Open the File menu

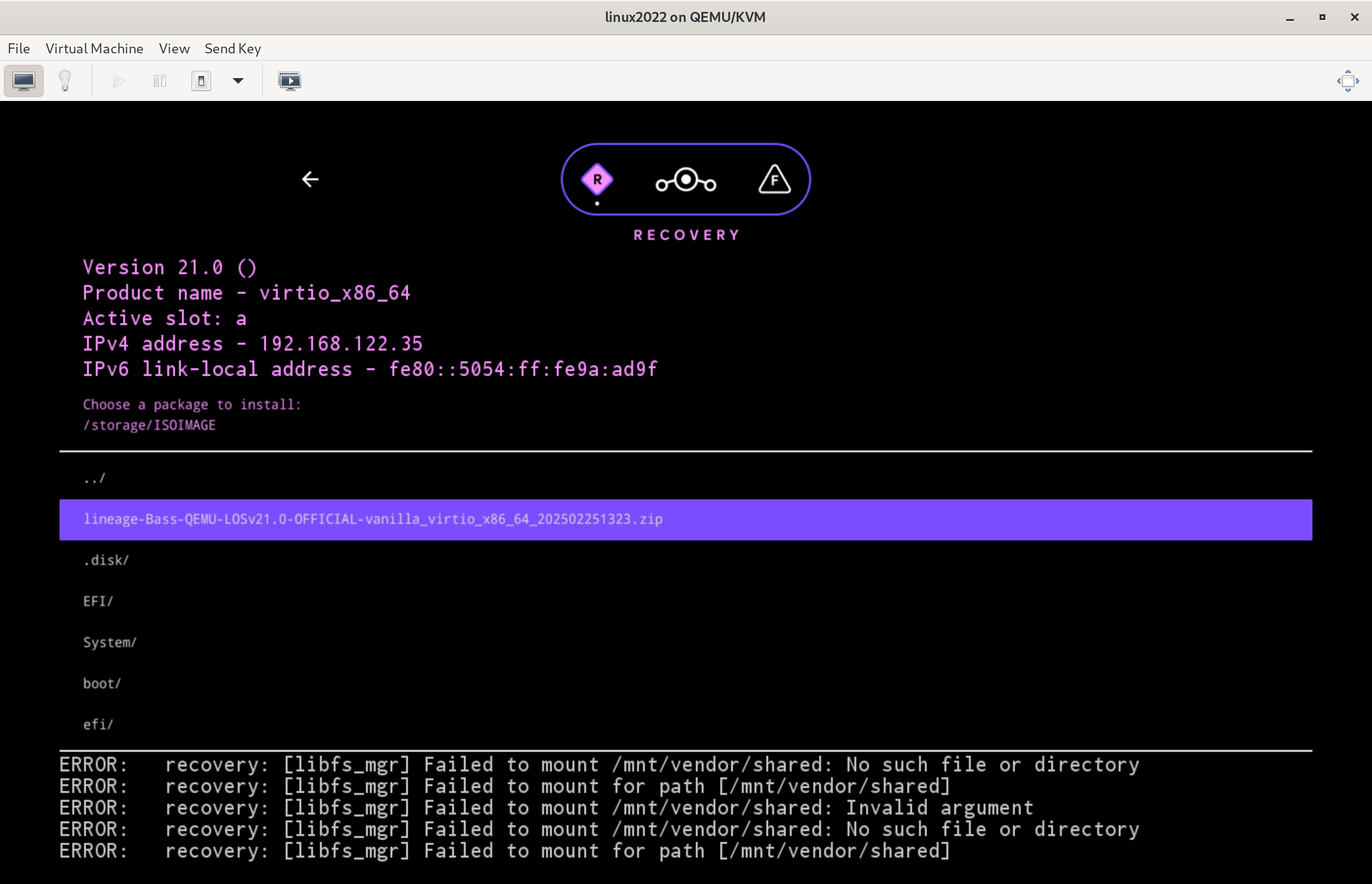point(19,49)
